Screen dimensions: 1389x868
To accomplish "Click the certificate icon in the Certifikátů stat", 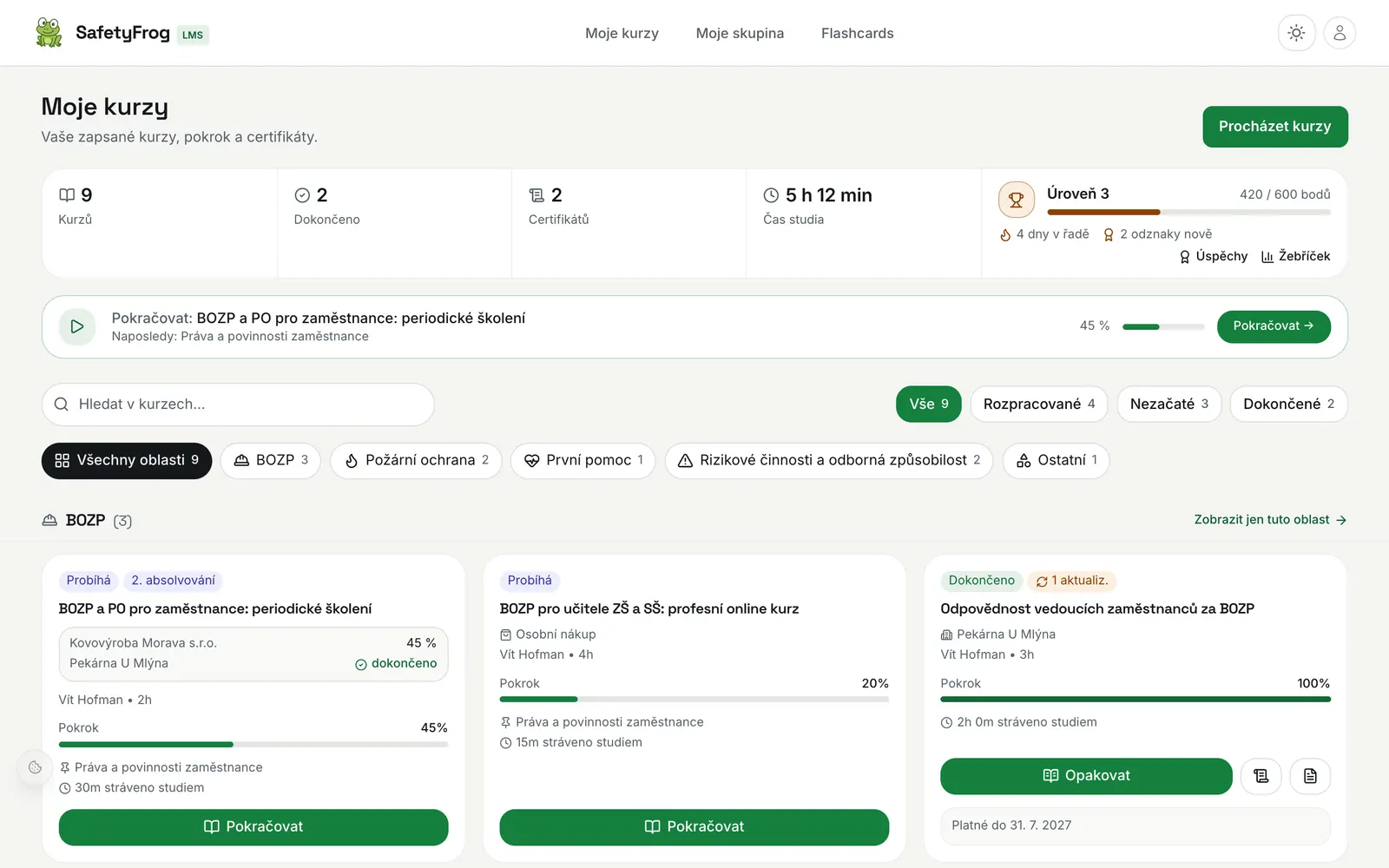I will pos(537,195).
